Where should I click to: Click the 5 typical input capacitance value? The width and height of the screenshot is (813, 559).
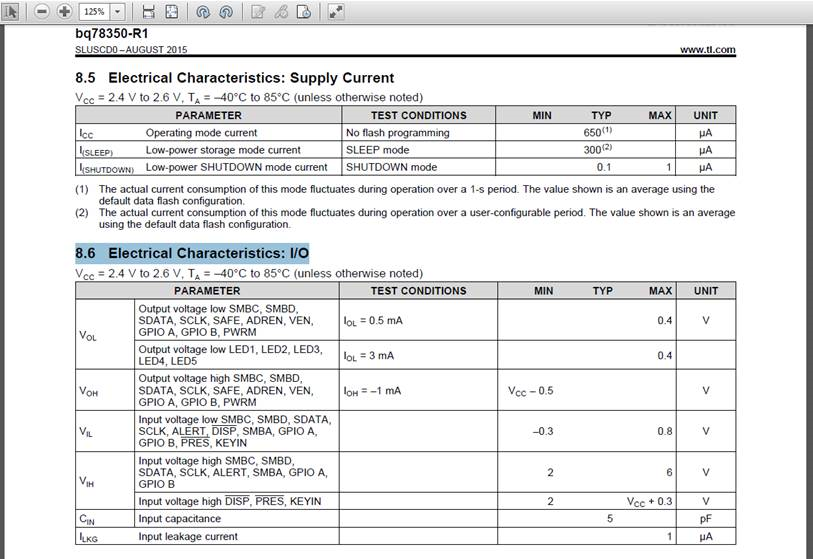pyautogui.click(x=610, y=519)
